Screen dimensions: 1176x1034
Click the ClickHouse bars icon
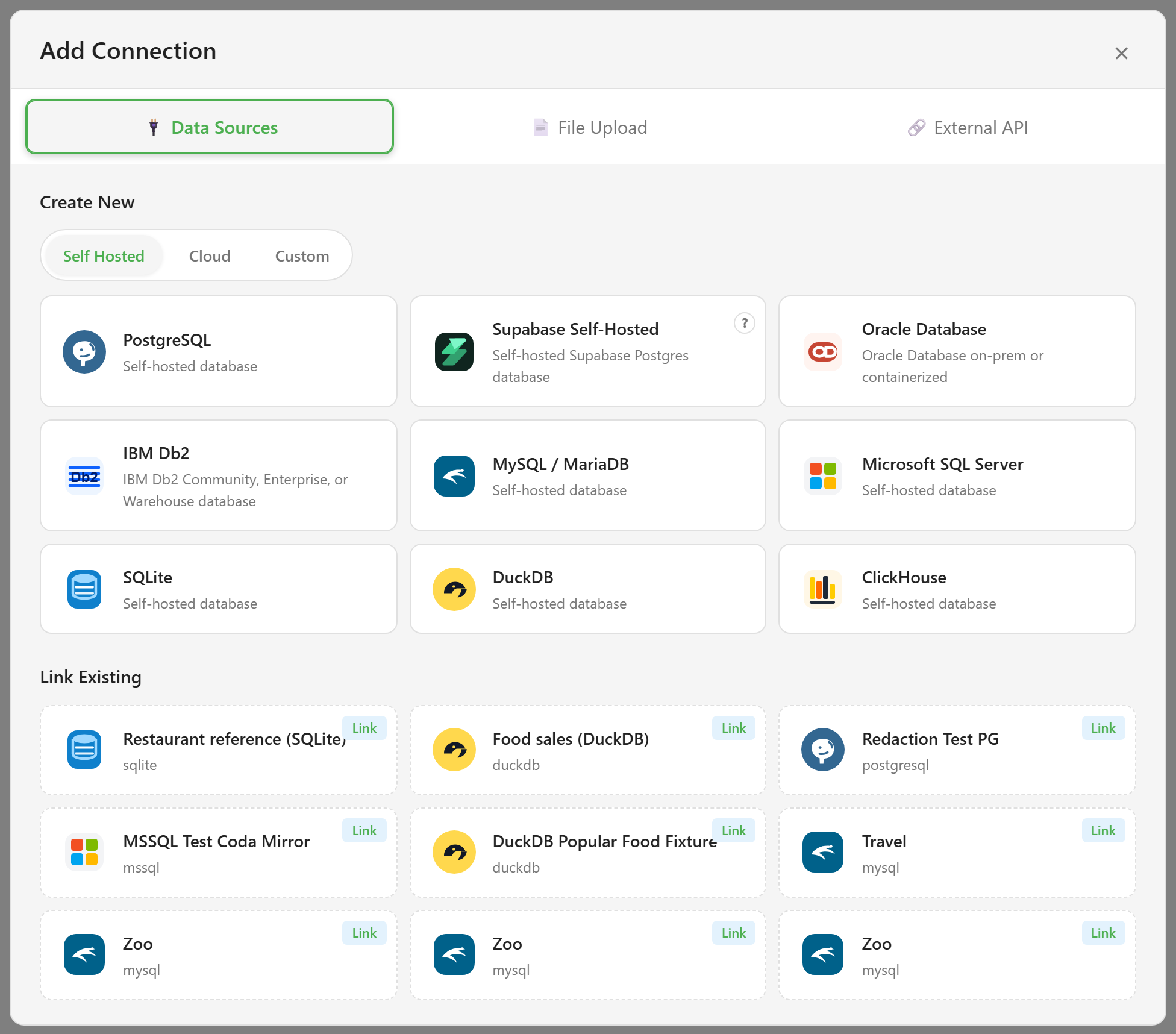coord(823,589)
